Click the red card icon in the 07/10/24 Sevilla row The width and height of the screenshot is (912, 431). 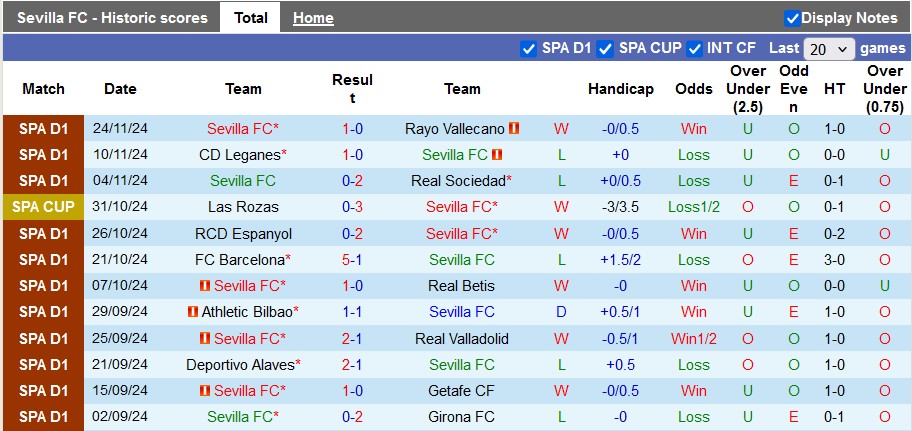click(205, 286)
